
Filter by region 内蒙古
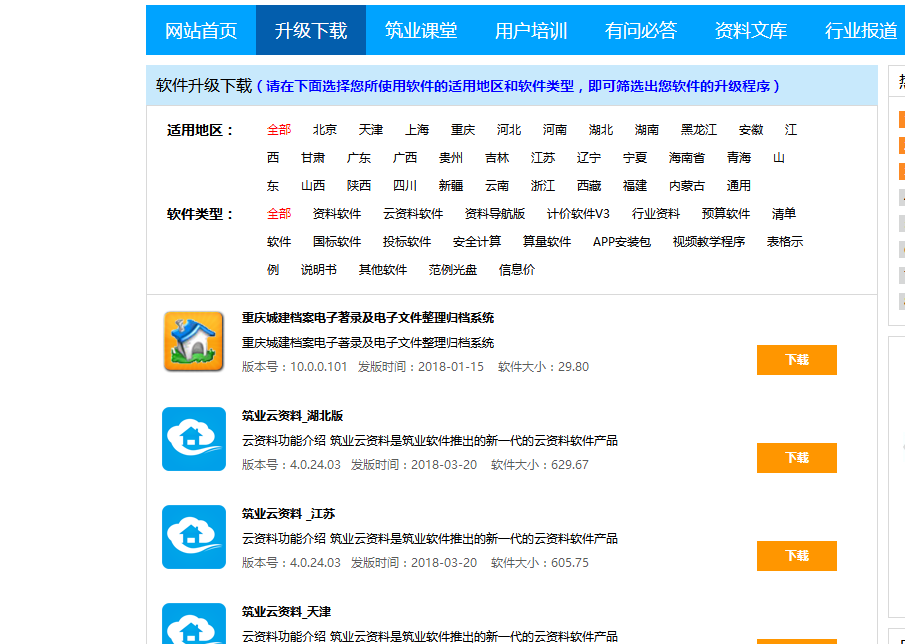[687, 186]
